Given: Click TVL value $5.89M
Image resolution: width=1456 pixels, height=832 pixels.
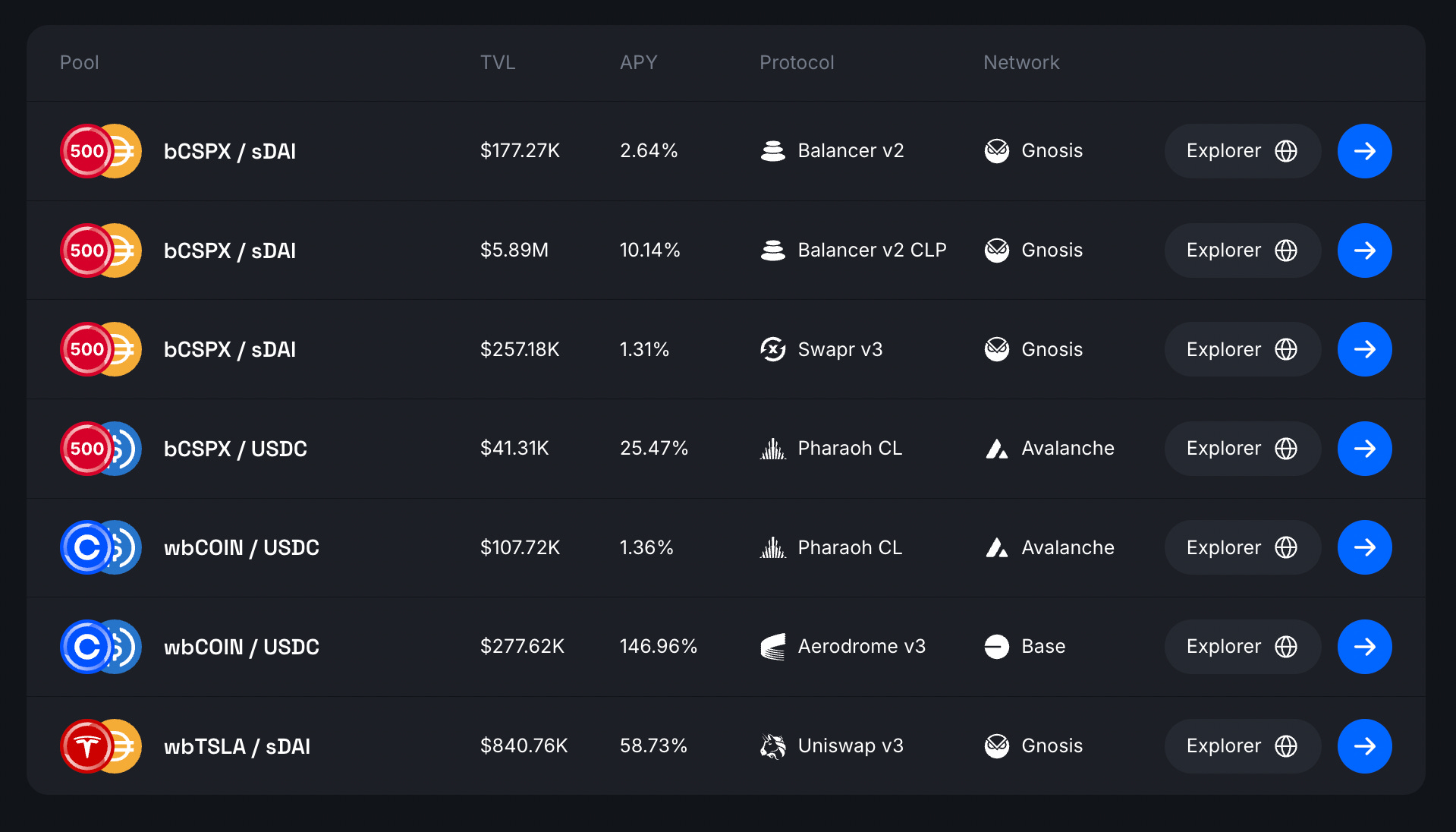Looking at the screenshot, I should pos(514,251).
